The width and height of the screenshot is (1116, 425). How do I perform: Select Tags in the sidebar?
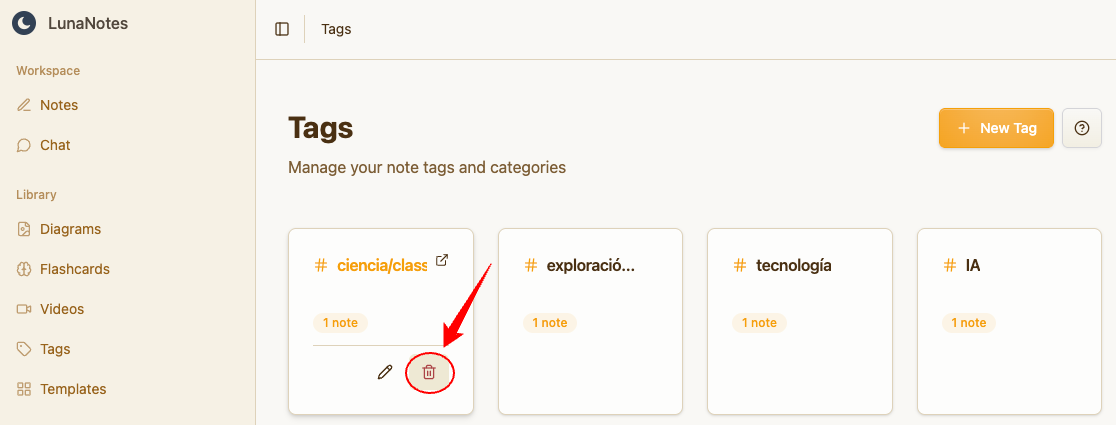click(55, 349)
